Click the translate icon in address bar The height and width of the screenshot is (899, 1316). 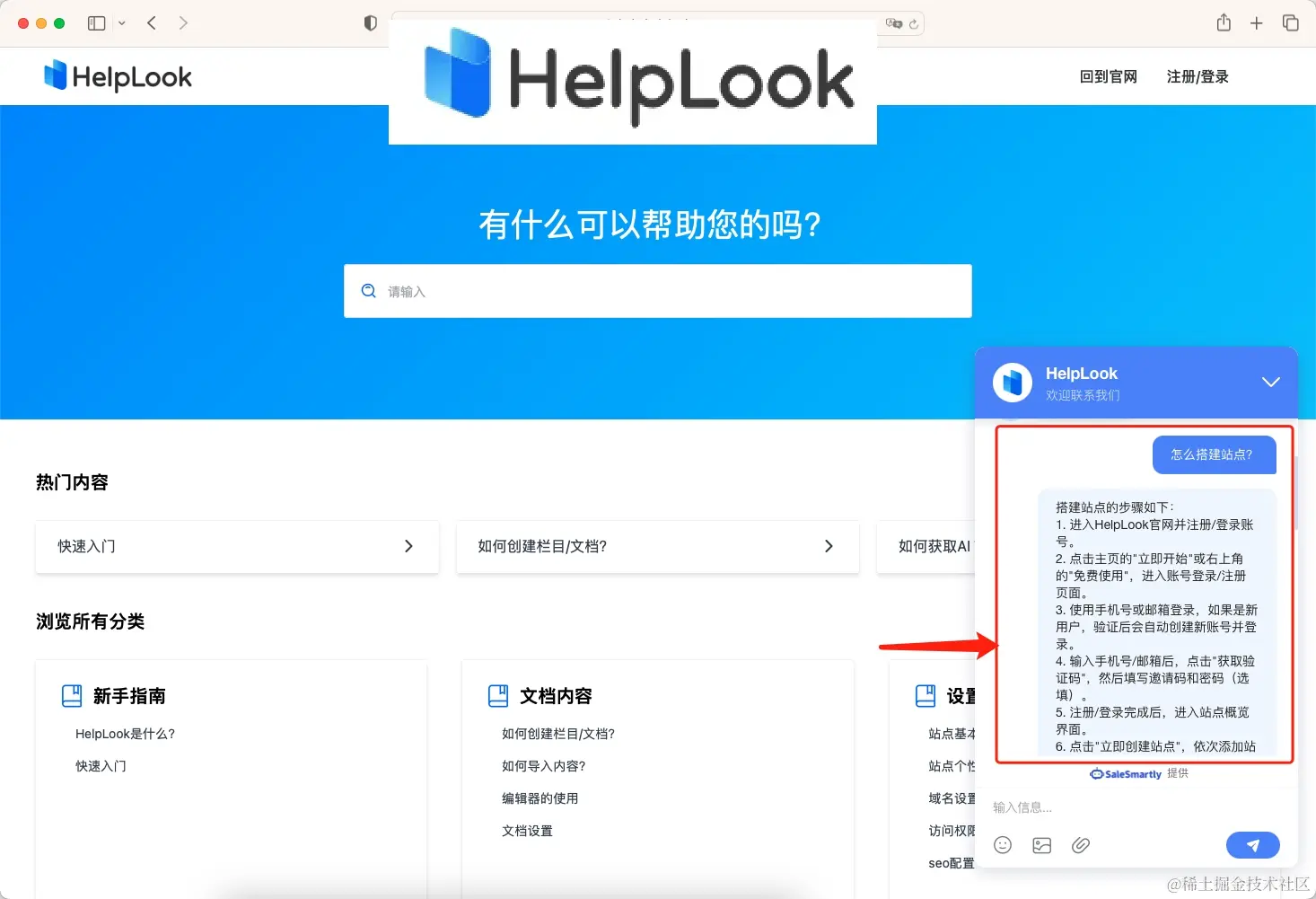point(894,23)
